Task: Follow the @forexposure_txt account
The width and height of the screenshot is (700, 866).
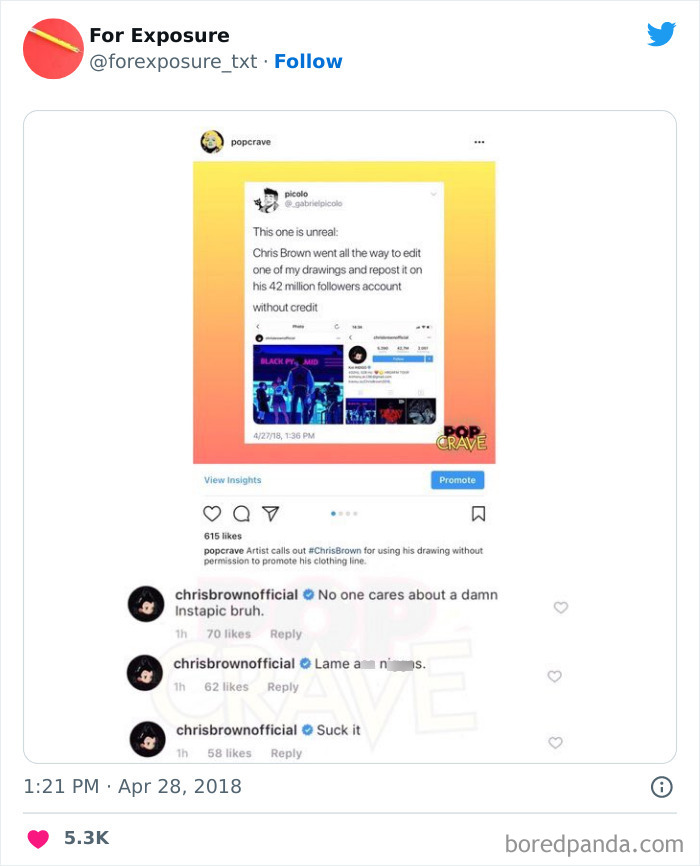Action: pyautogui.click(x=308, y=61)
